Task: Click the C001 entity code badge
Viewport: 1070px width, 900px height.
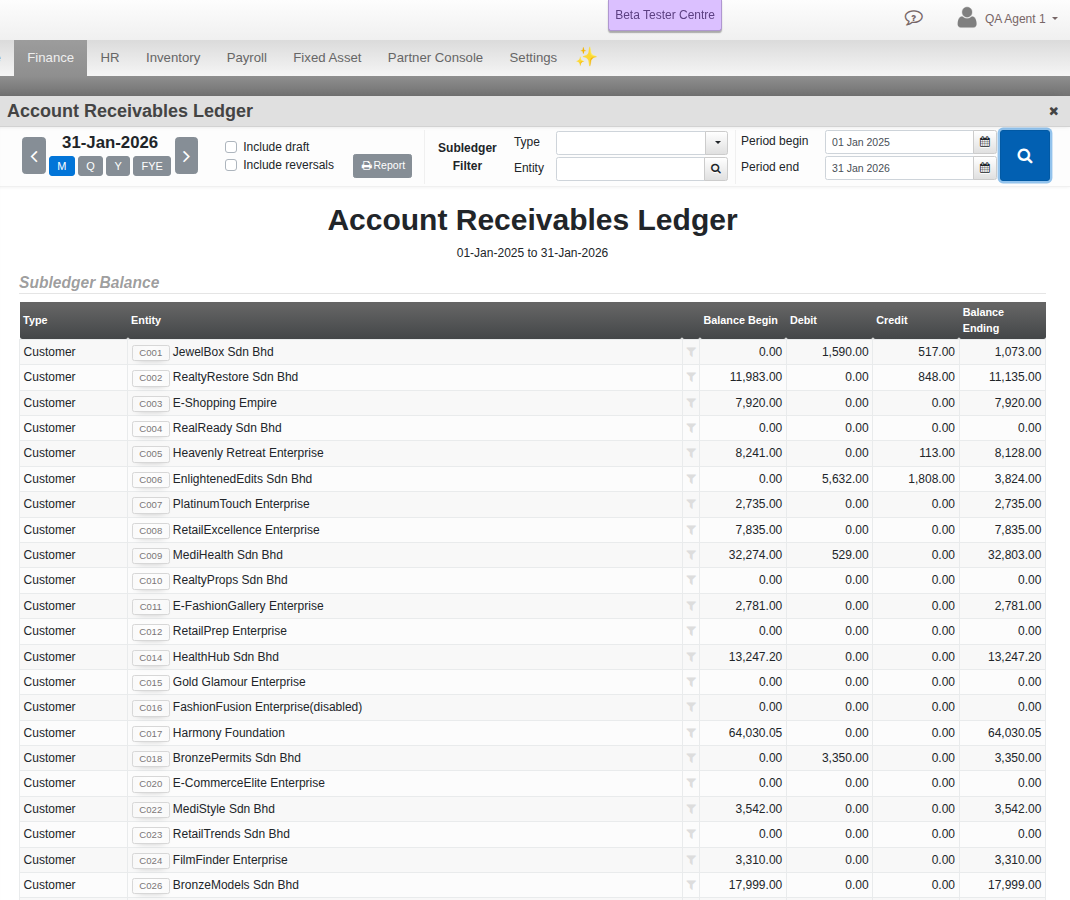Action: [151, 353]
